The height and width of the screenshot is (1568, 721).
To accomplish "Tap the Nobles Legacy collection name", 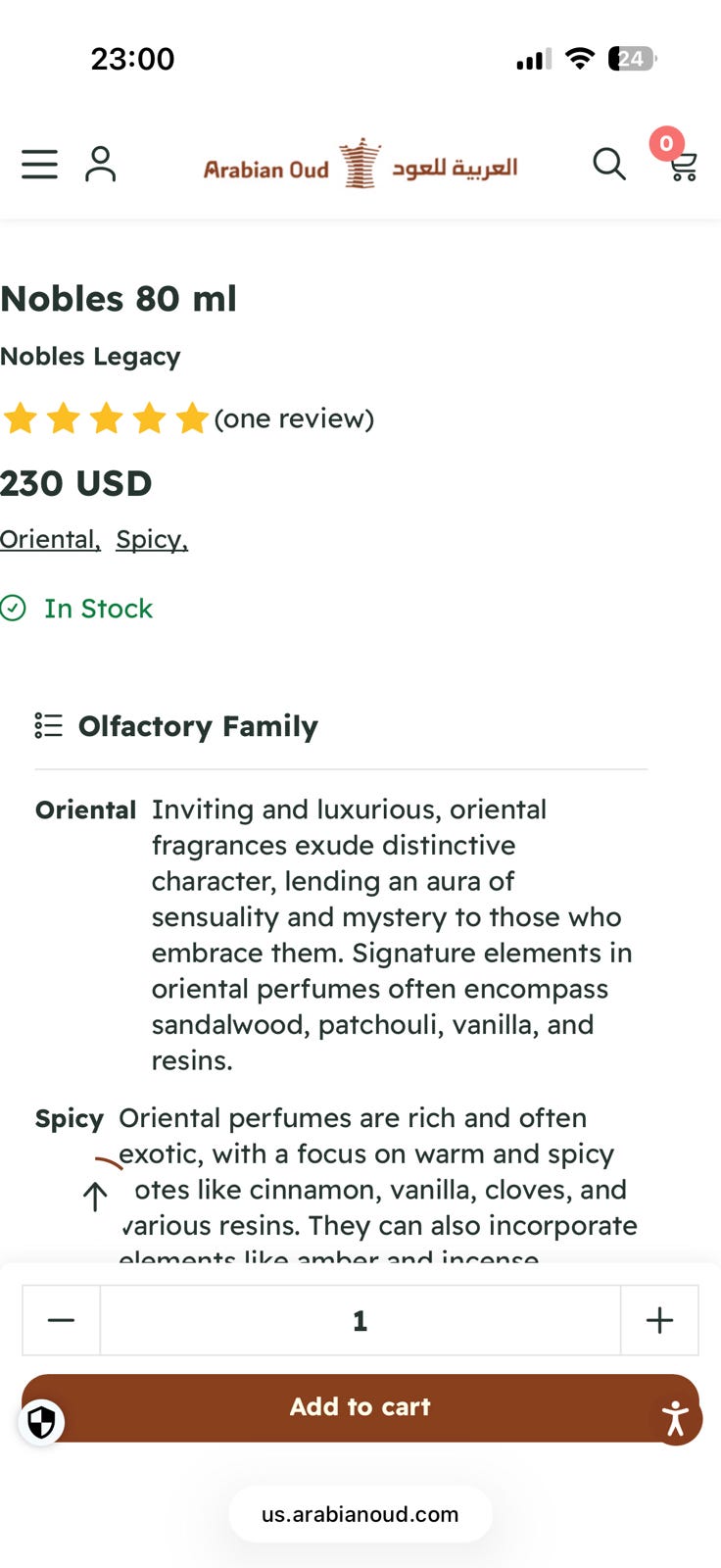I will tap(90, 357).
